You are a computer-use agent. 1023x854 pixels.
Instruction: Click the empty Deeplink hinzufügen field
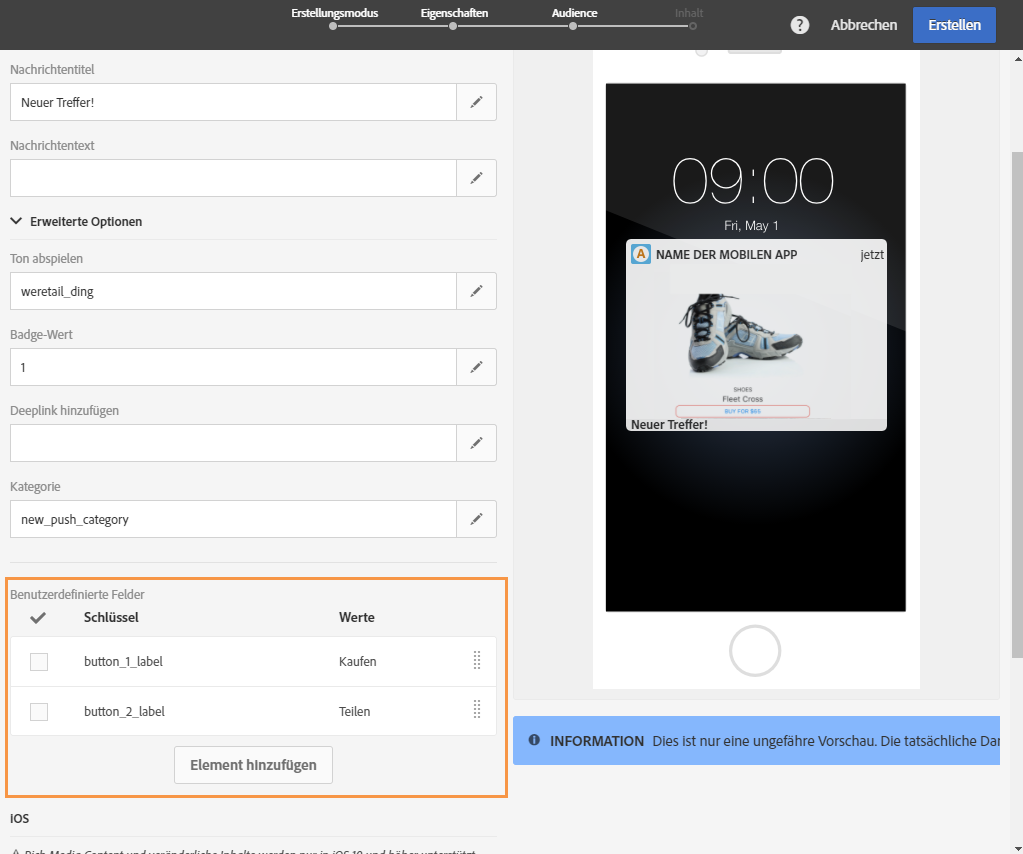(x=233, y=443)
